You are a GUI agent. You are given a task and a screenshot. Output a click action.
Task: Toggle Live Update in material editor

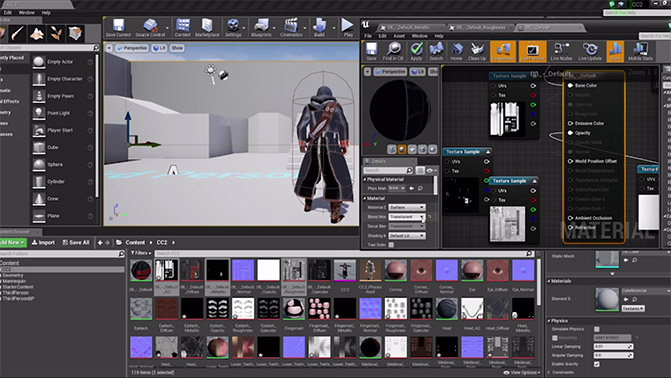[590, 51]
